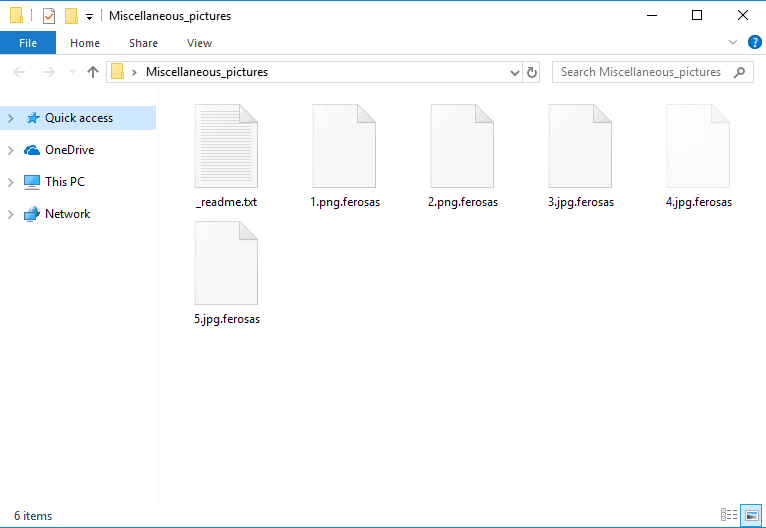Screen dimensions: 766x528
Task: Click the 1.png.ferosas file name
Action: pyautogui.click(x=345, y=202)
